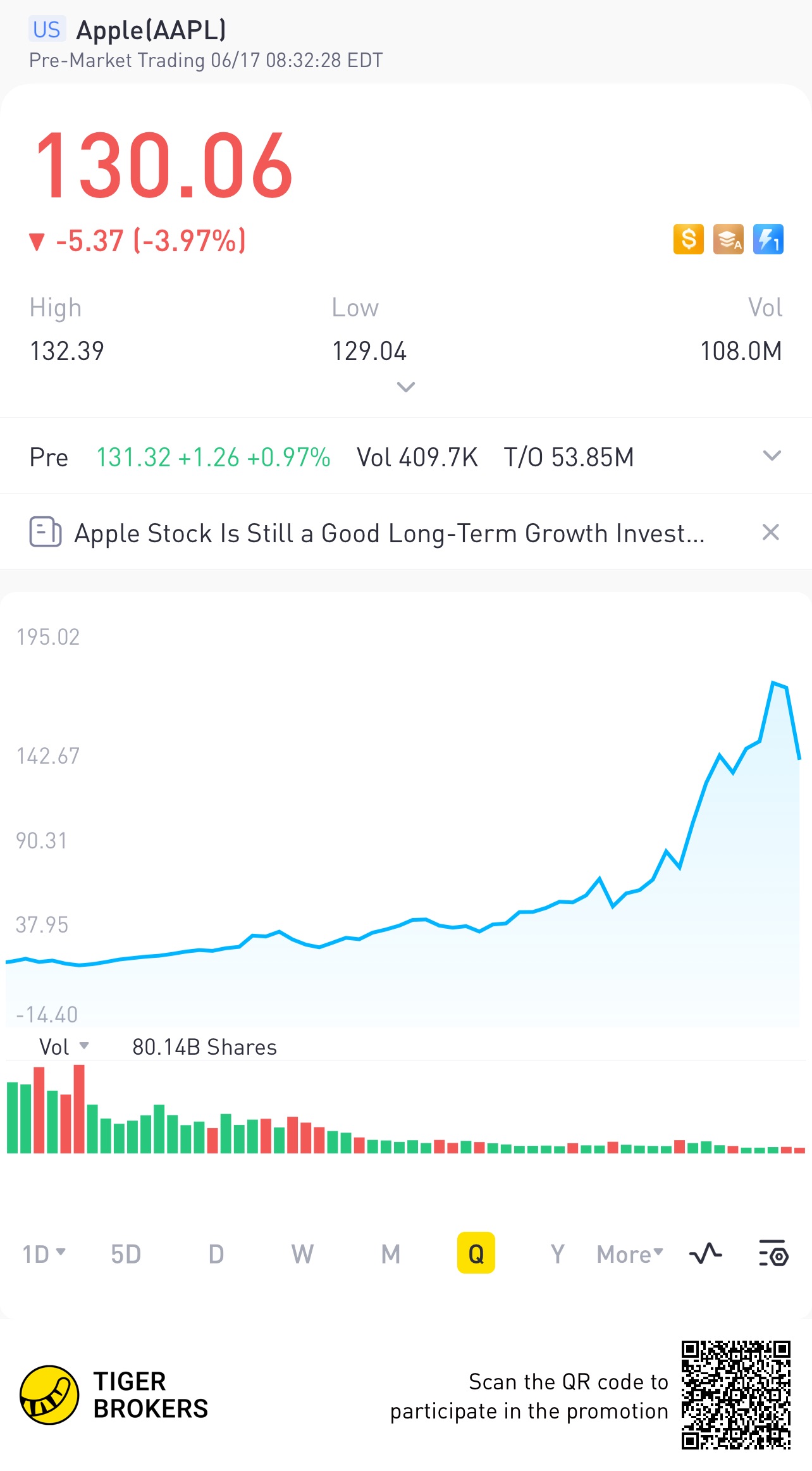This screenshot has width=812, height=1471.
Task: Open the More timeframes dropdown
Action: tap(630, 1254)
